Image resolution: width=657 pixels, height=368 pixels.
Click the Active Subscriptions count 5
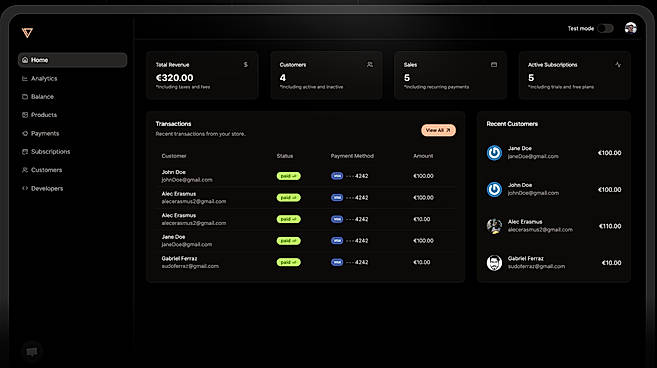[x=531, y=78]
